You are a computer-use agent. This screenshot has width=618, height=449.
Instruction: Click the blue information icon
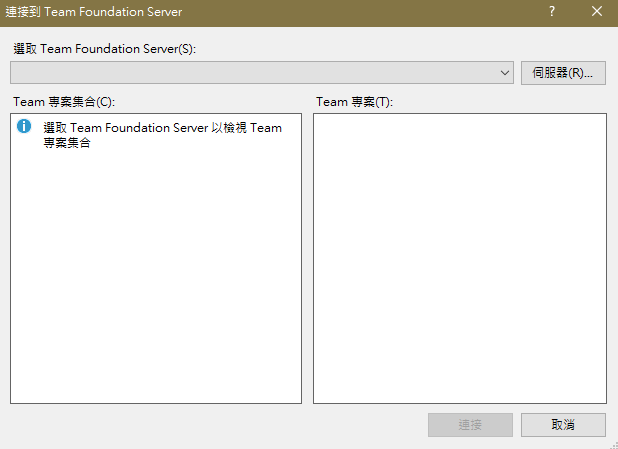tap(25, 127)
